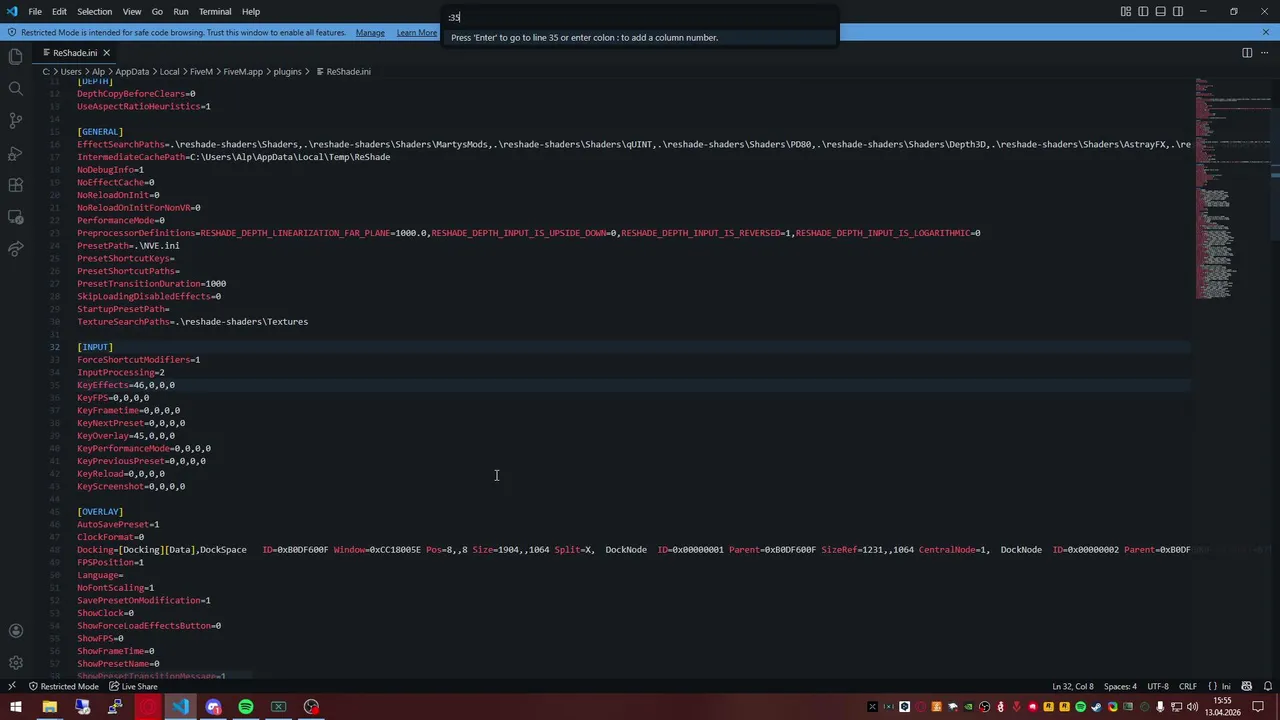Open the Terminal menu
Viewport: 1280px width, 720px height.
point(215,12)
